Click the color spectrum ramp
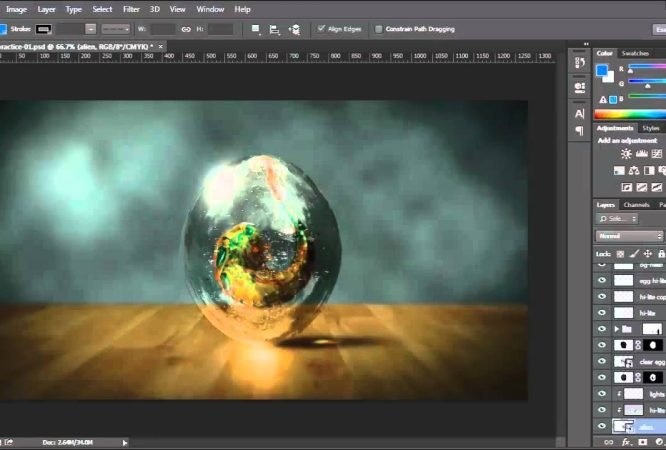The width and height of the screenshot is (666, 450). [x=630, y=115]
